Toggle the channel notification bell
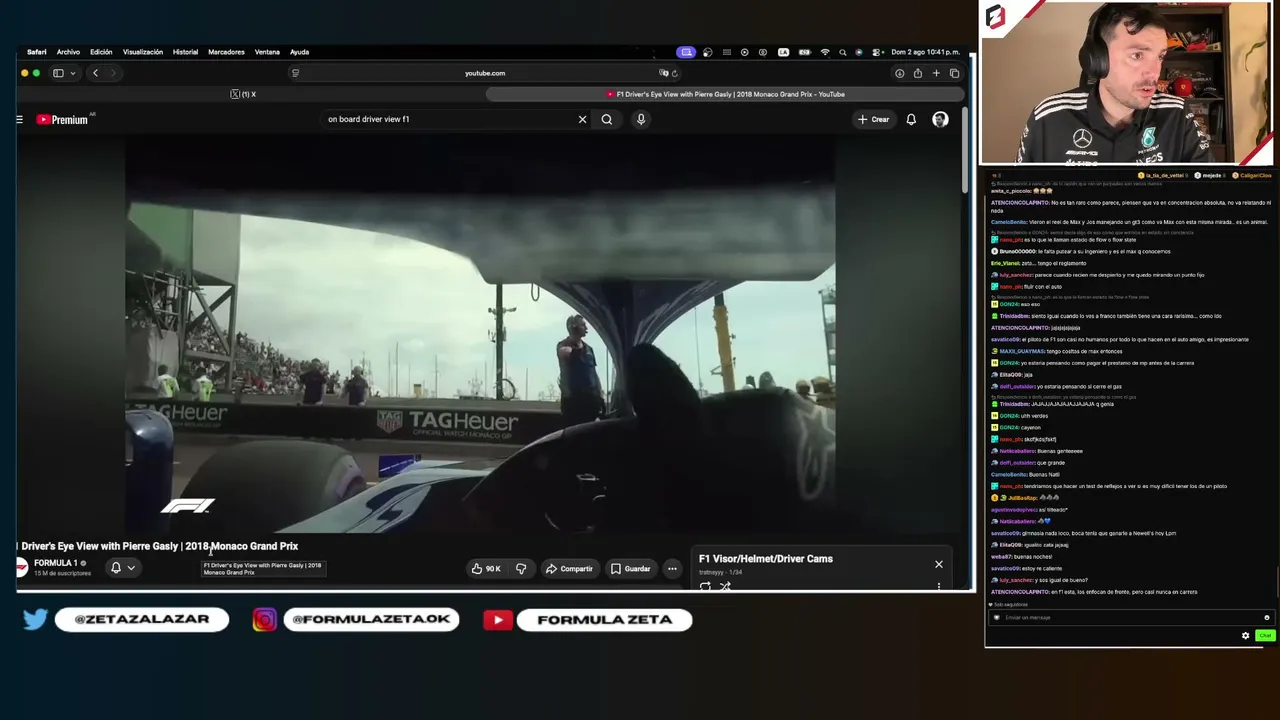This screenshot has width=1280, height=720. tap(116, 568)
